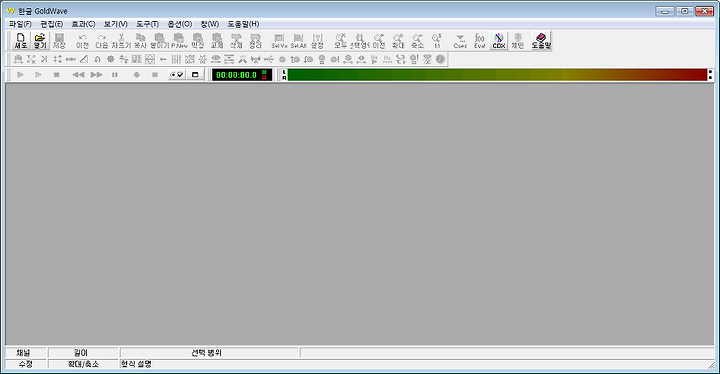The image size is (720, 374).
Task: Click the 길이 status bar cell
Action: point(83,352)
